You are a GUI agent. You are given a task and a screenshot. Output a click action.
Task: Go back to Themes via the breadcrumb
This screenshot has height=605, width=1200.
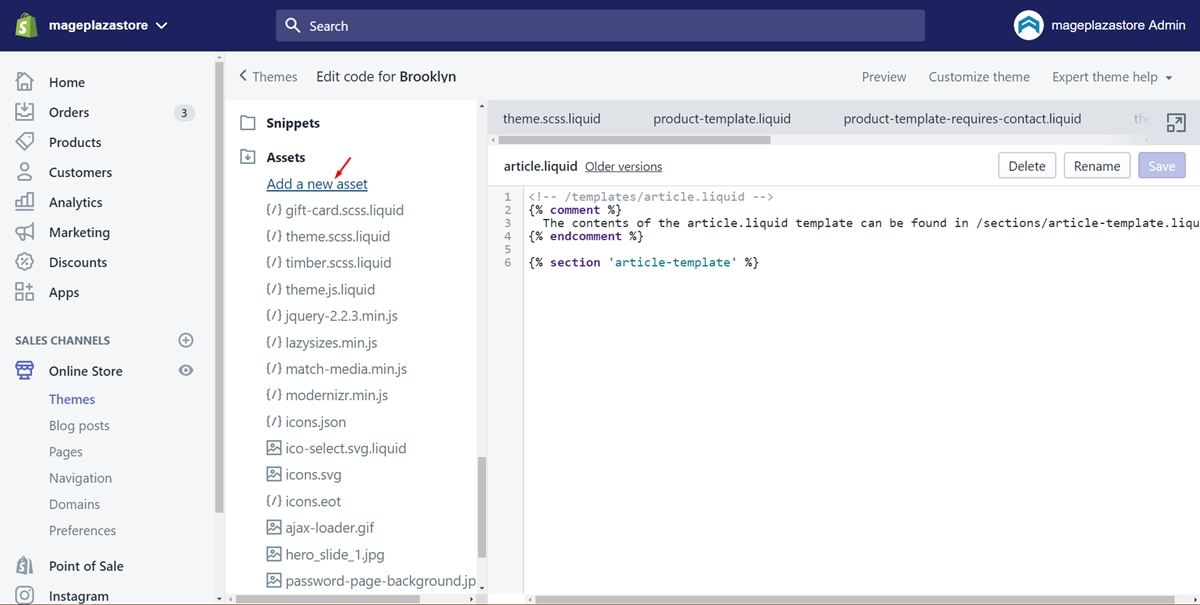click(x=268, y=76)
